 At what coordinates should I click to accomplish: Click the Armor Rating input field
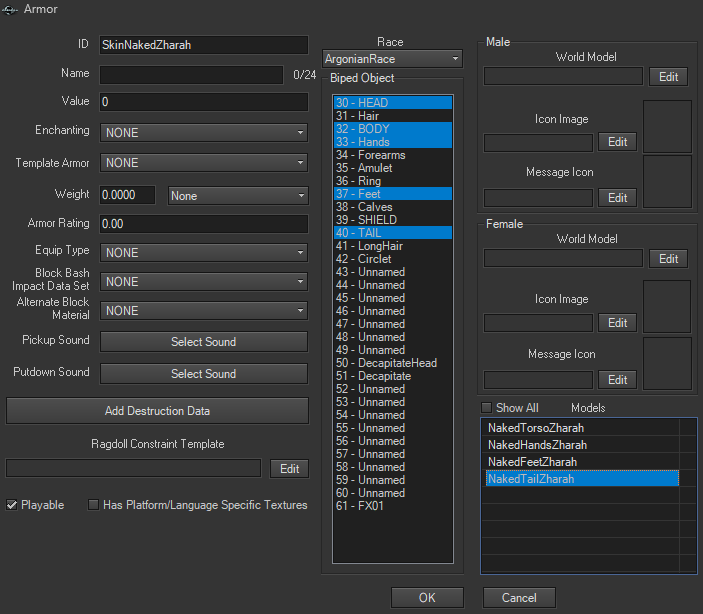[204, 224]
